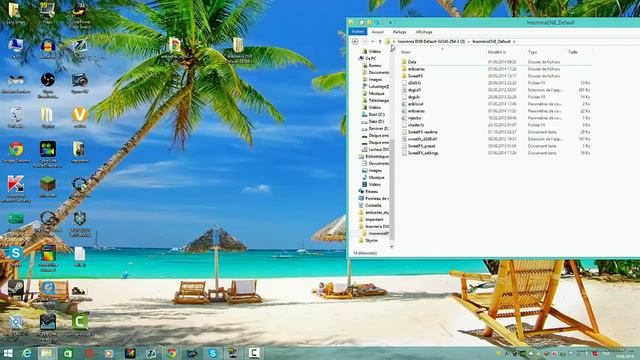640x360 pixels.
Task: Sort files by the Modifié le column
Action: click(x=497, y=52)
